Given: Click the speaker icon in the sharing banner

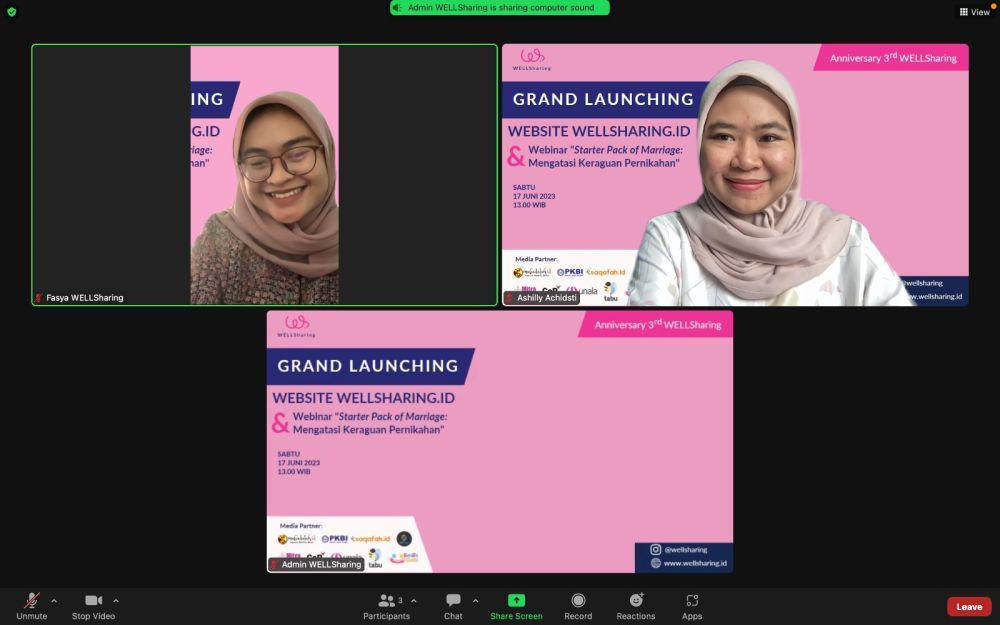Looking at the screenshot, I should [x=397, y=8].
